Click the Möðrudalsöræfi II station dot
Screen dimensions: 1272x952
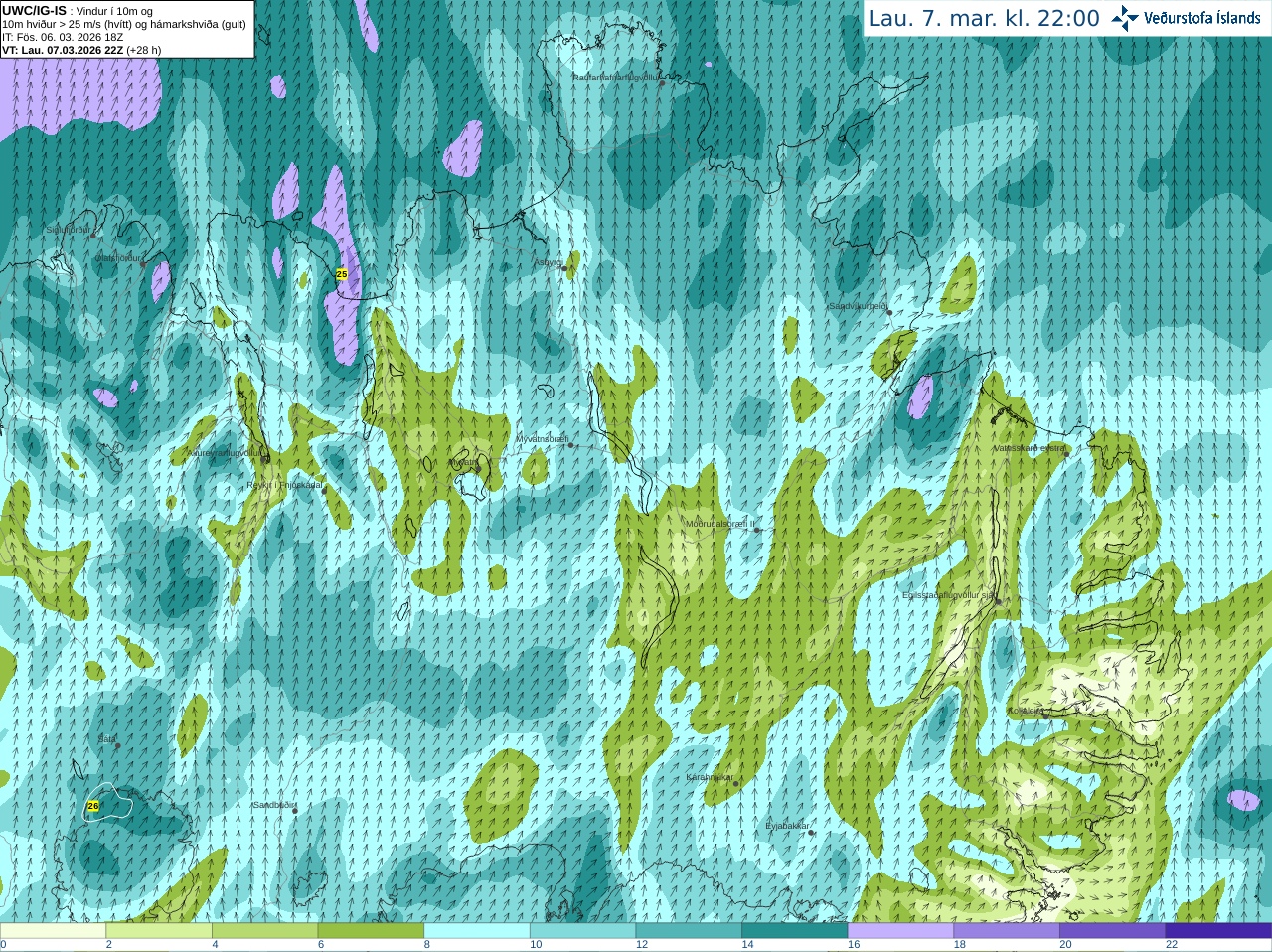tap(757, 530)
